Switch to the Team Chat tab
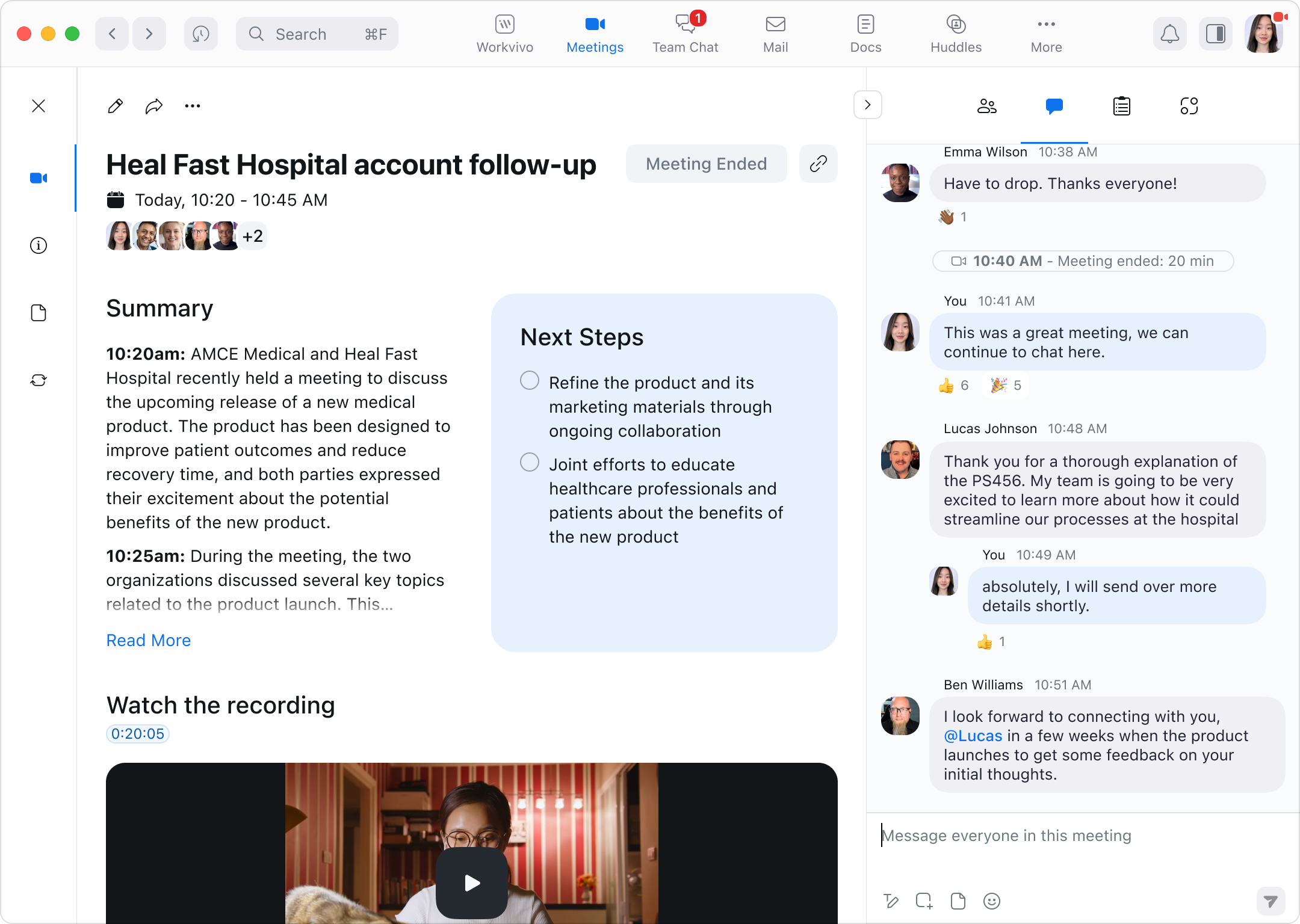This screenshot has width=1300, height=924. [685, 34]
